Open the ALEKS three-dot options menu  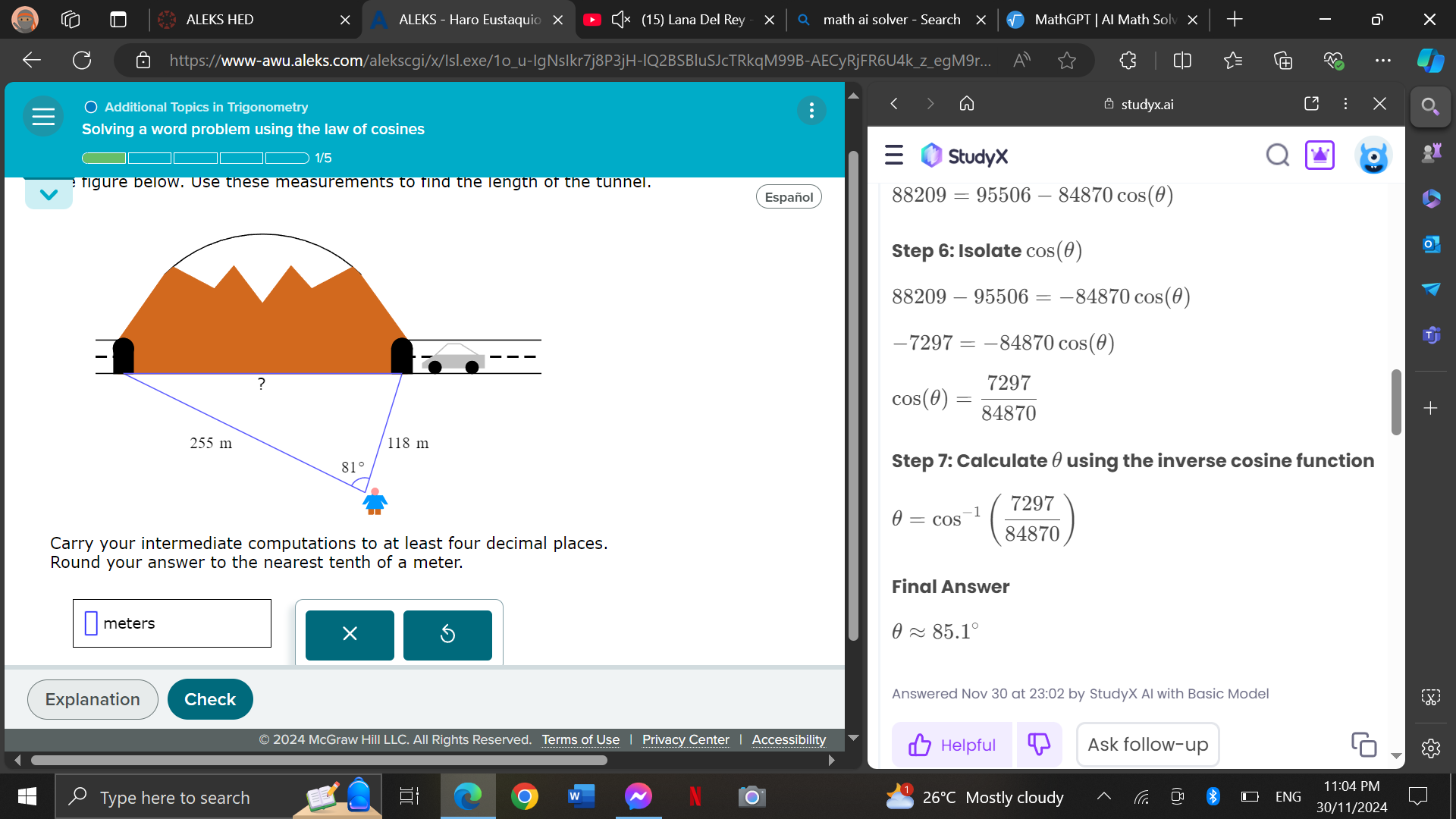811,111
